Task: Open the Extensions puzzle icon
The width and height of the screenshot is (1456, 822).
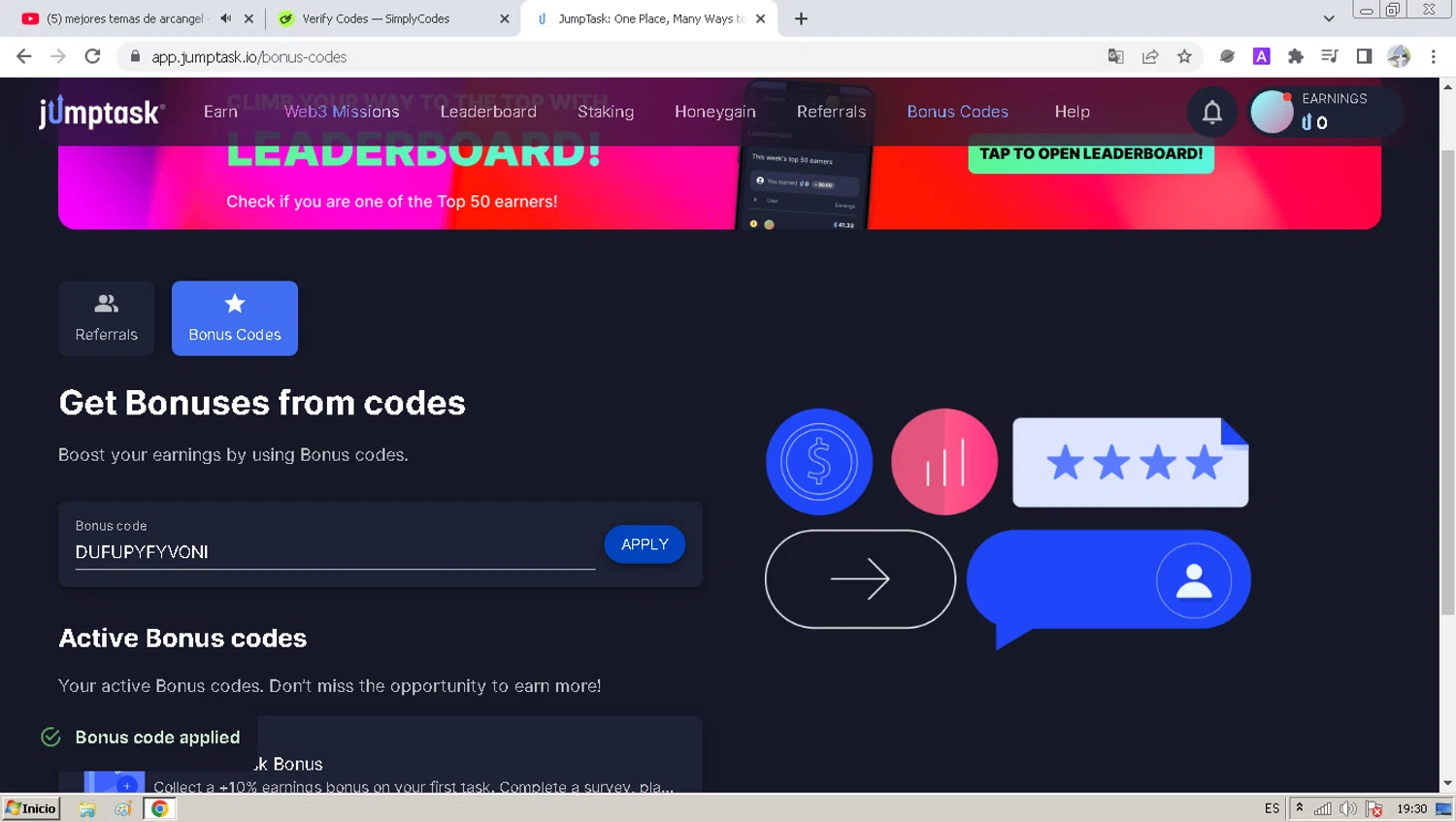Action: click(1296, 56)
